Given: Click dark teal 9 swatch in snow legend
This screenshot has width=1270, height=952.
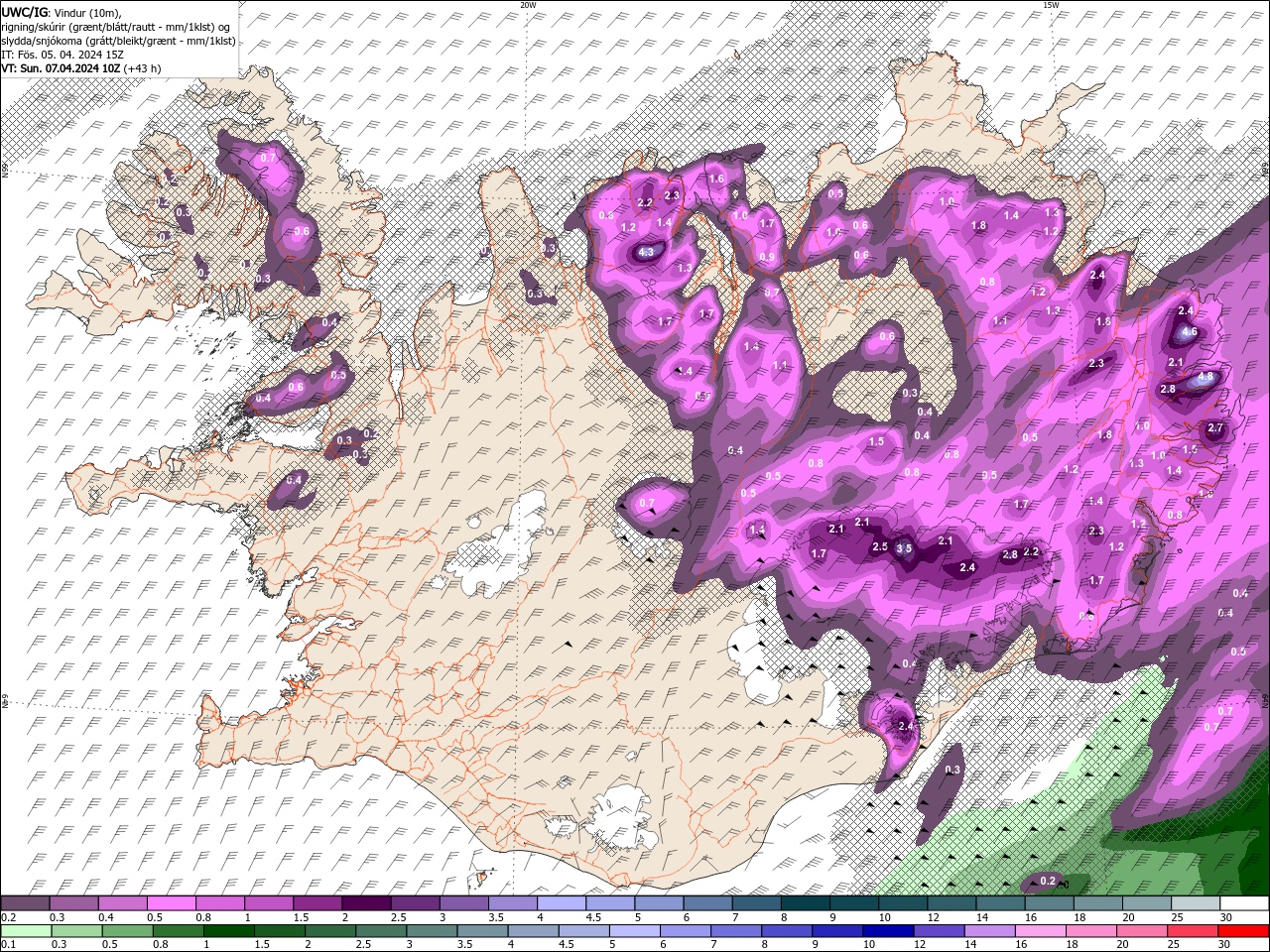Looking at the screenshot, I should (854, 903).
